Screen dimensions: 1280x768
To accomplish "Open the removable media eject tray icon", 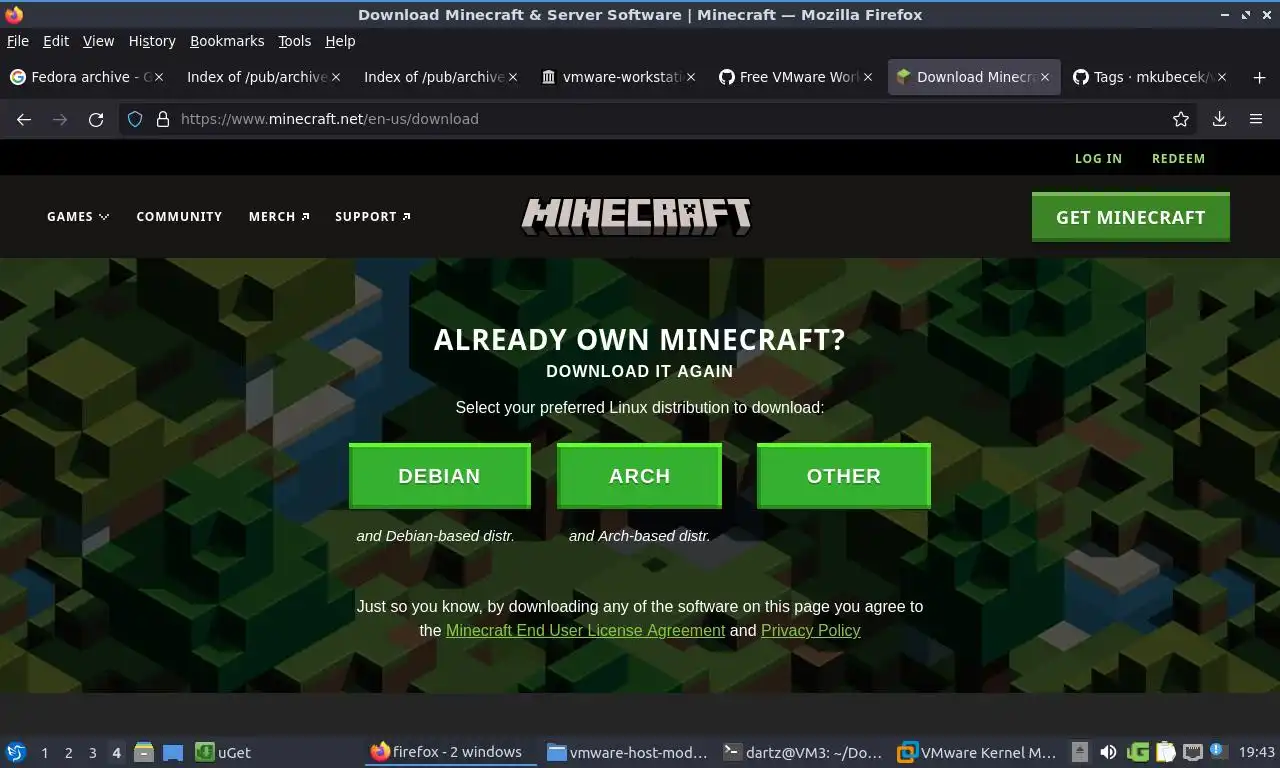I will pos(1080,752).
